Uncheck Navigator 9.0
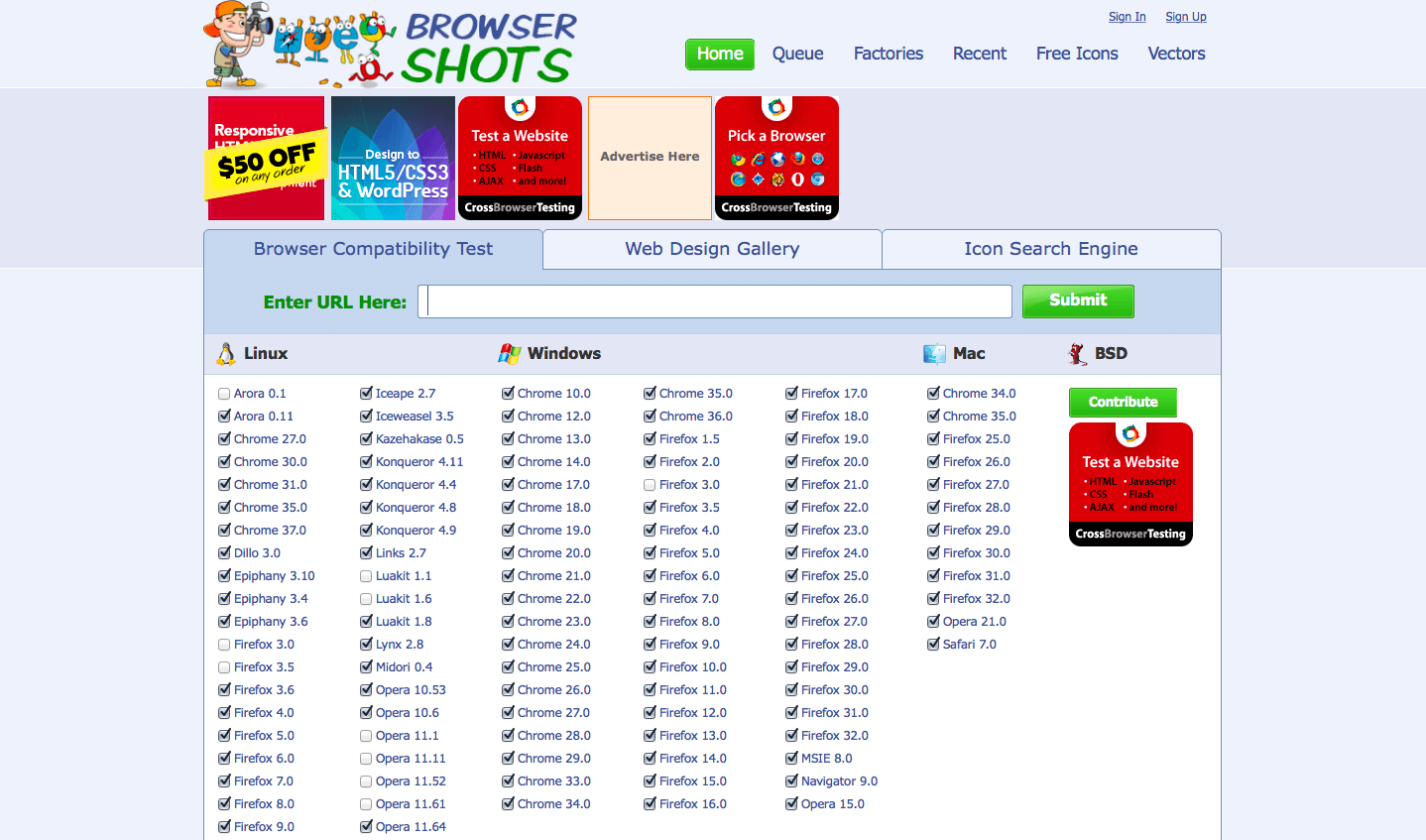Image resolution: width=1426 pixels, height=840 pixels. (x=791, y=780)
